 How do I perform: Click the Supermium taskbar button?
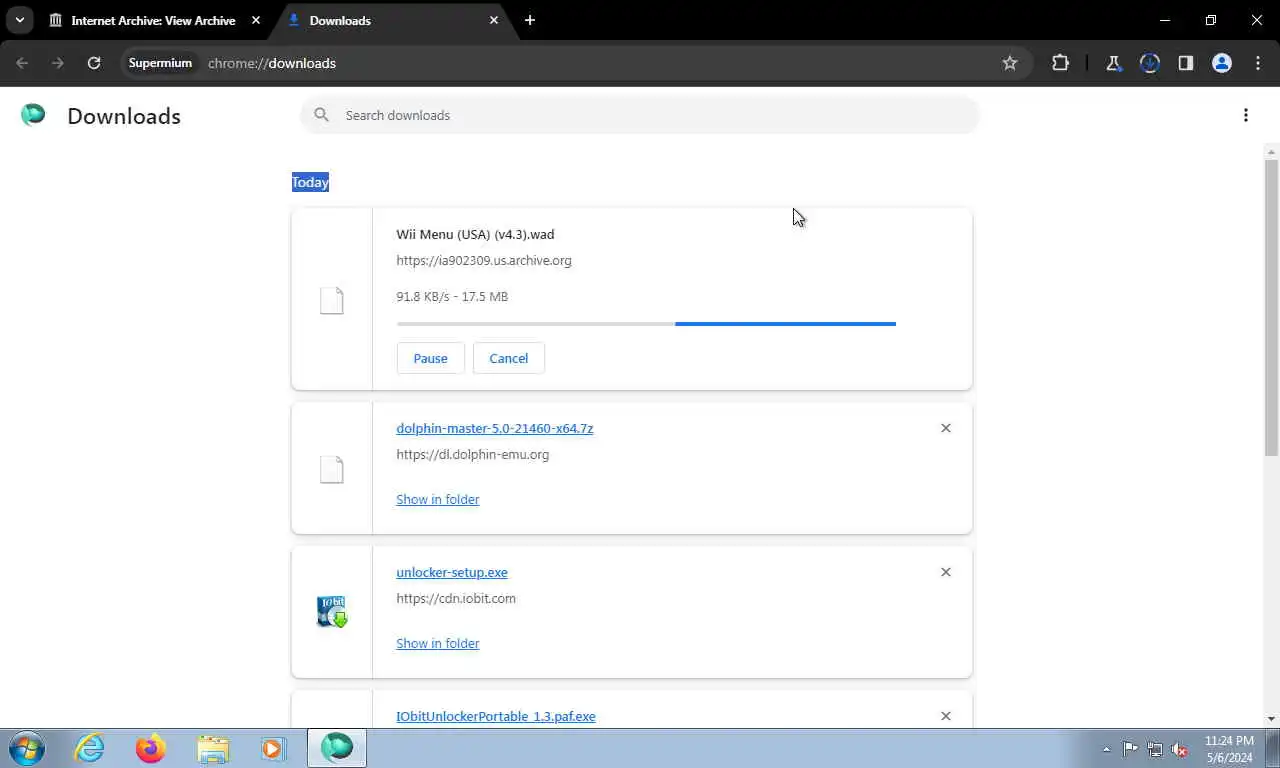(x=337, y=748)
